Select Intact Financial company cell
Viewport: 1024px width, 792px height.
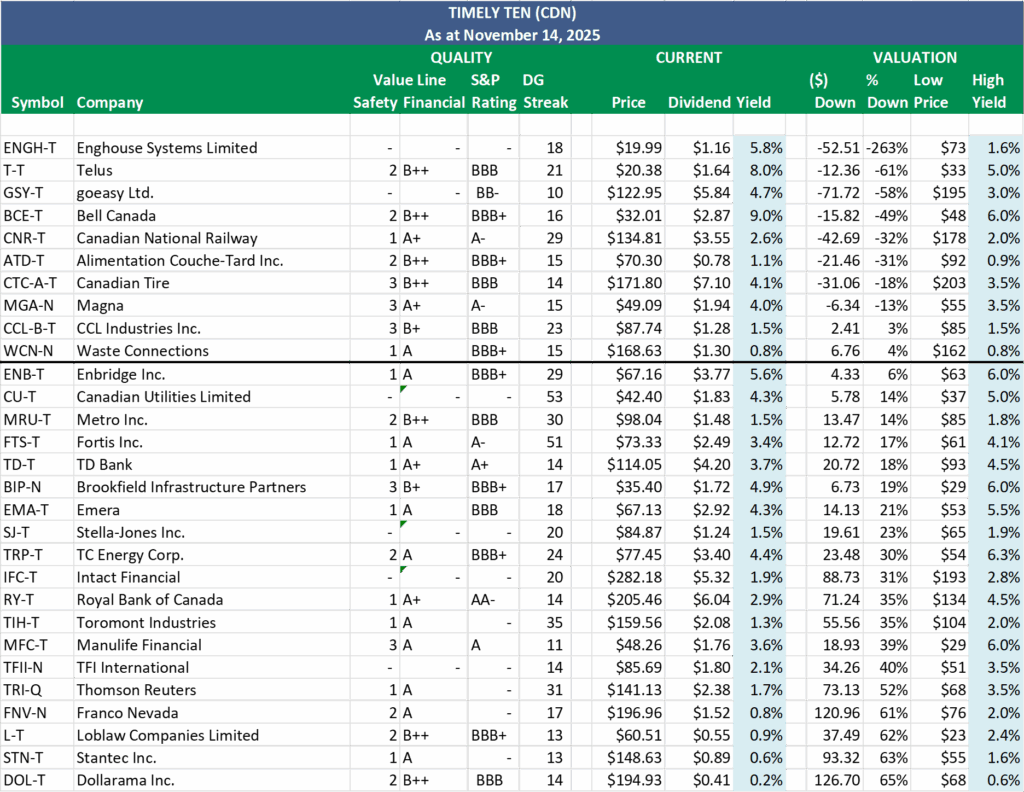click(x=212, y=577)
